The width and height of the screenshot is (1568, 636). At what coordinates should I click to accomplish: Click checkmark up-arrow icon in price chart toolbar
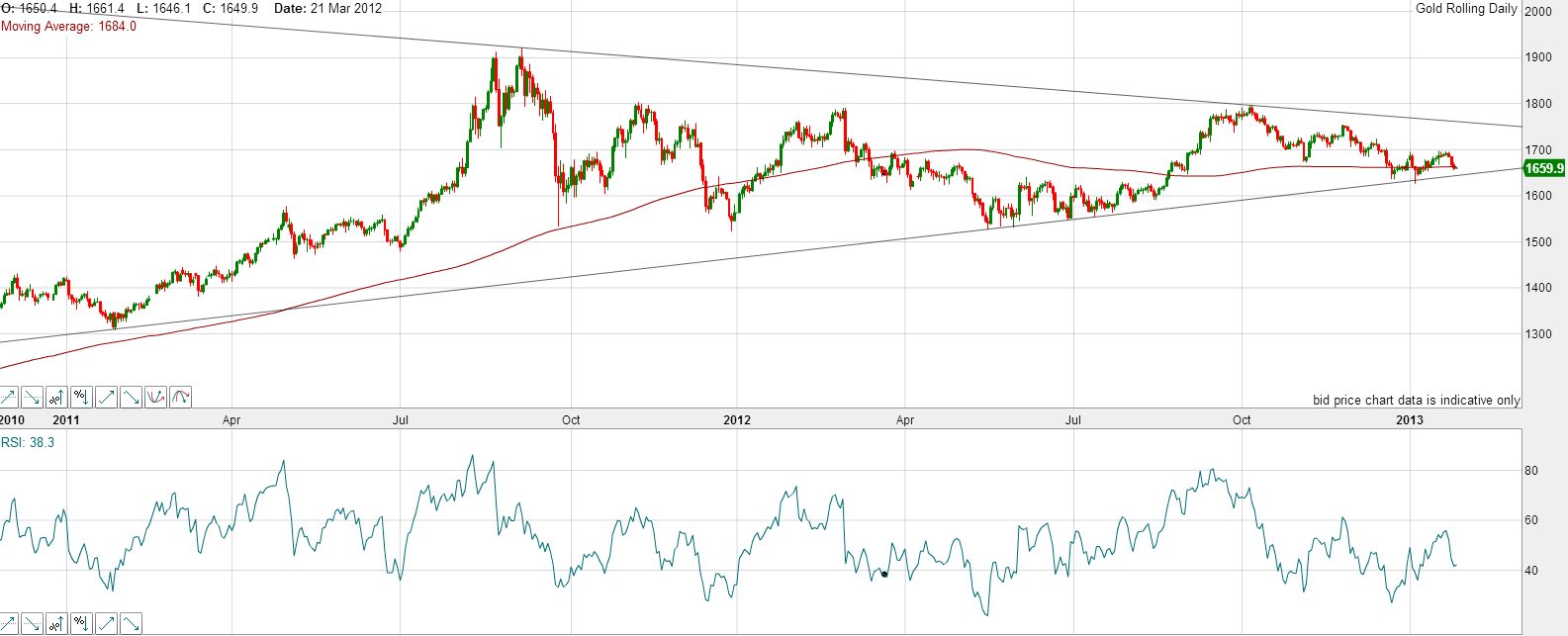point(106,398)
